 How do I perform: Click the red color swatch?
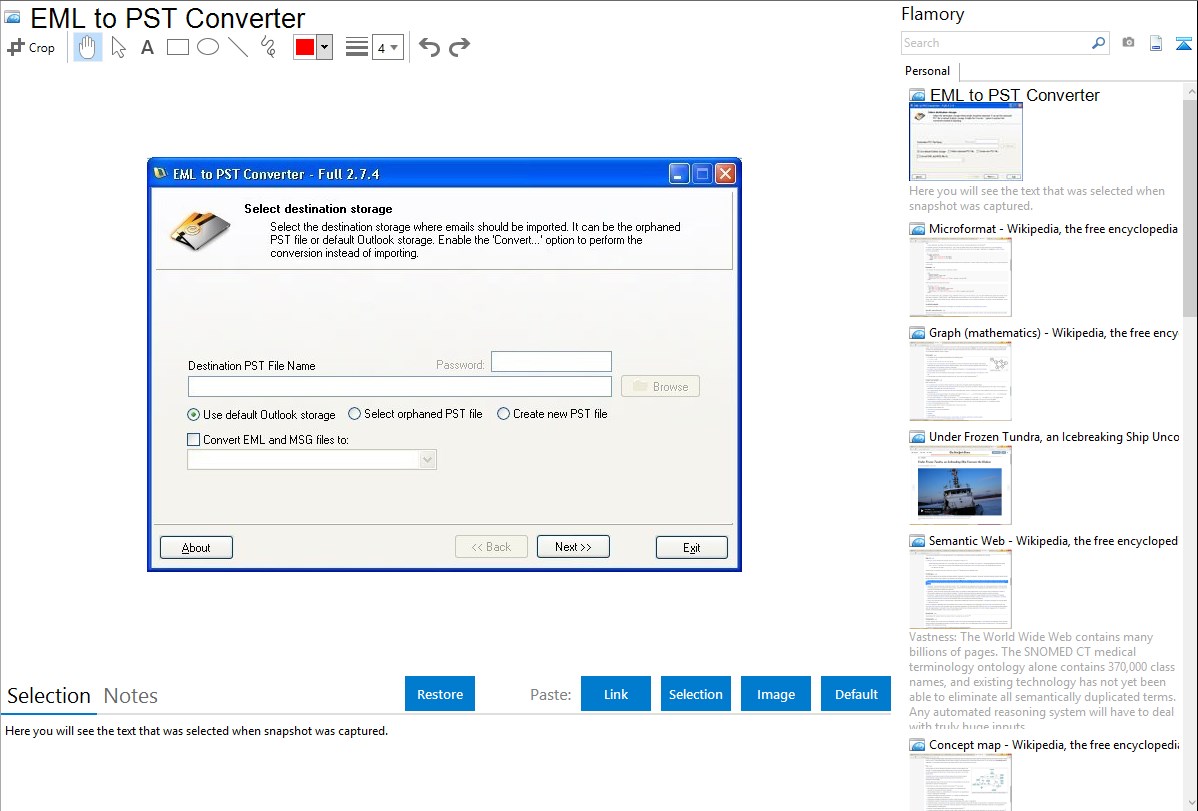point(305,47)
